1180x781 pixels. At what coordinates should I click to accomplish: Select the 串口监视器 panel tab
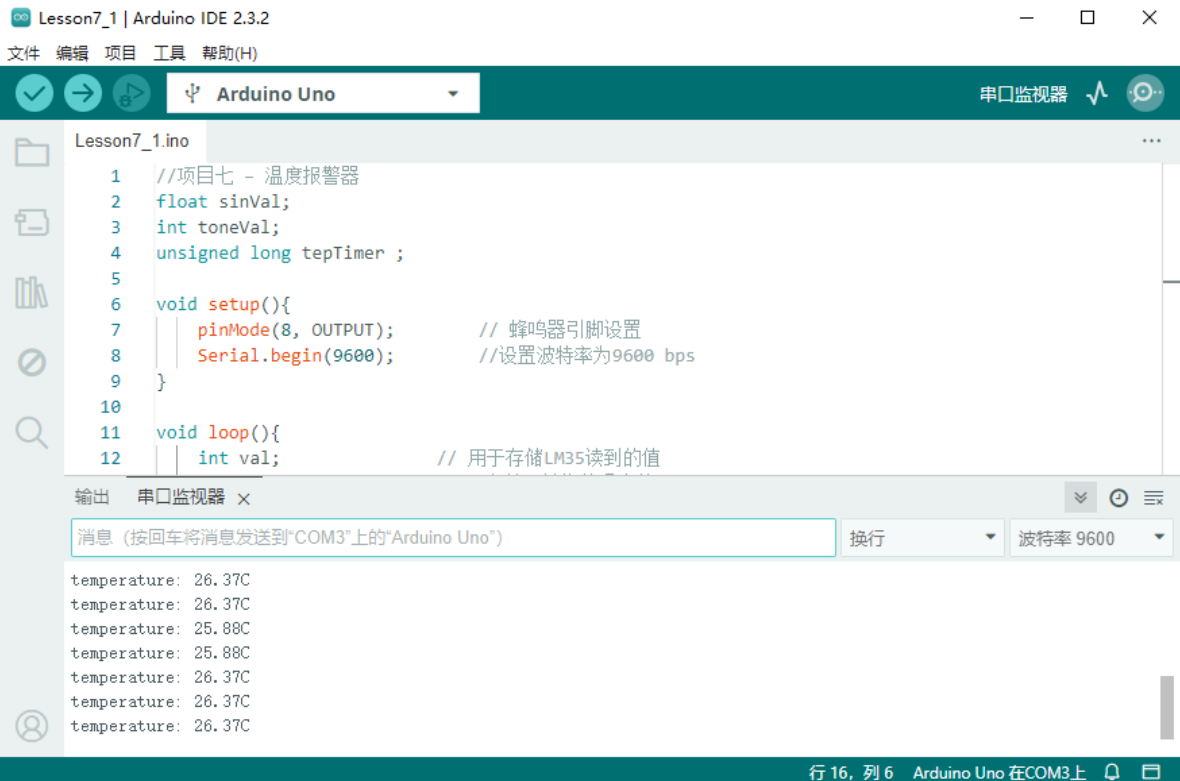pyautogui.click(x=181, y=497)
